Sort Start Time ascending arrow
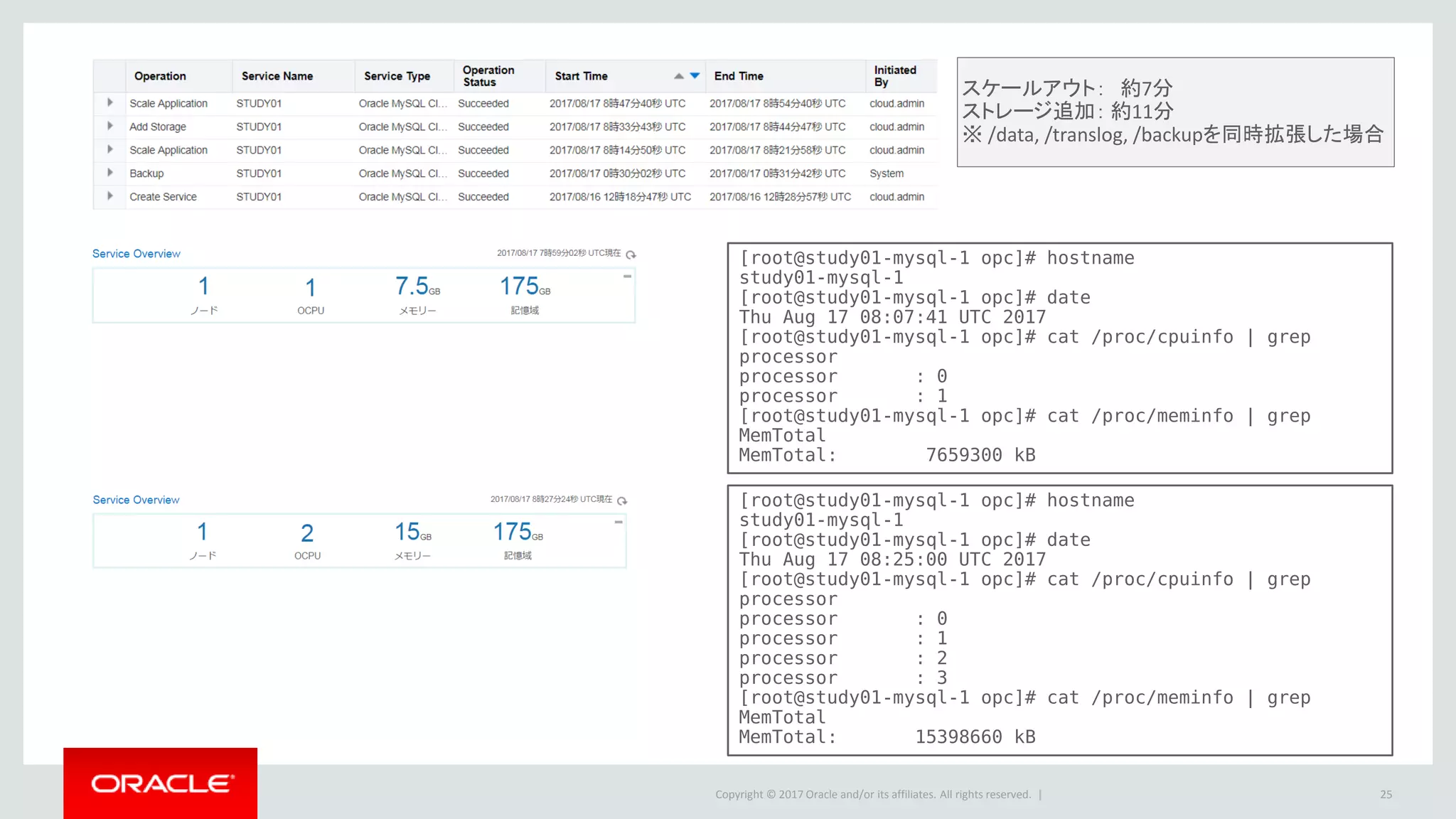 point(679,76)
